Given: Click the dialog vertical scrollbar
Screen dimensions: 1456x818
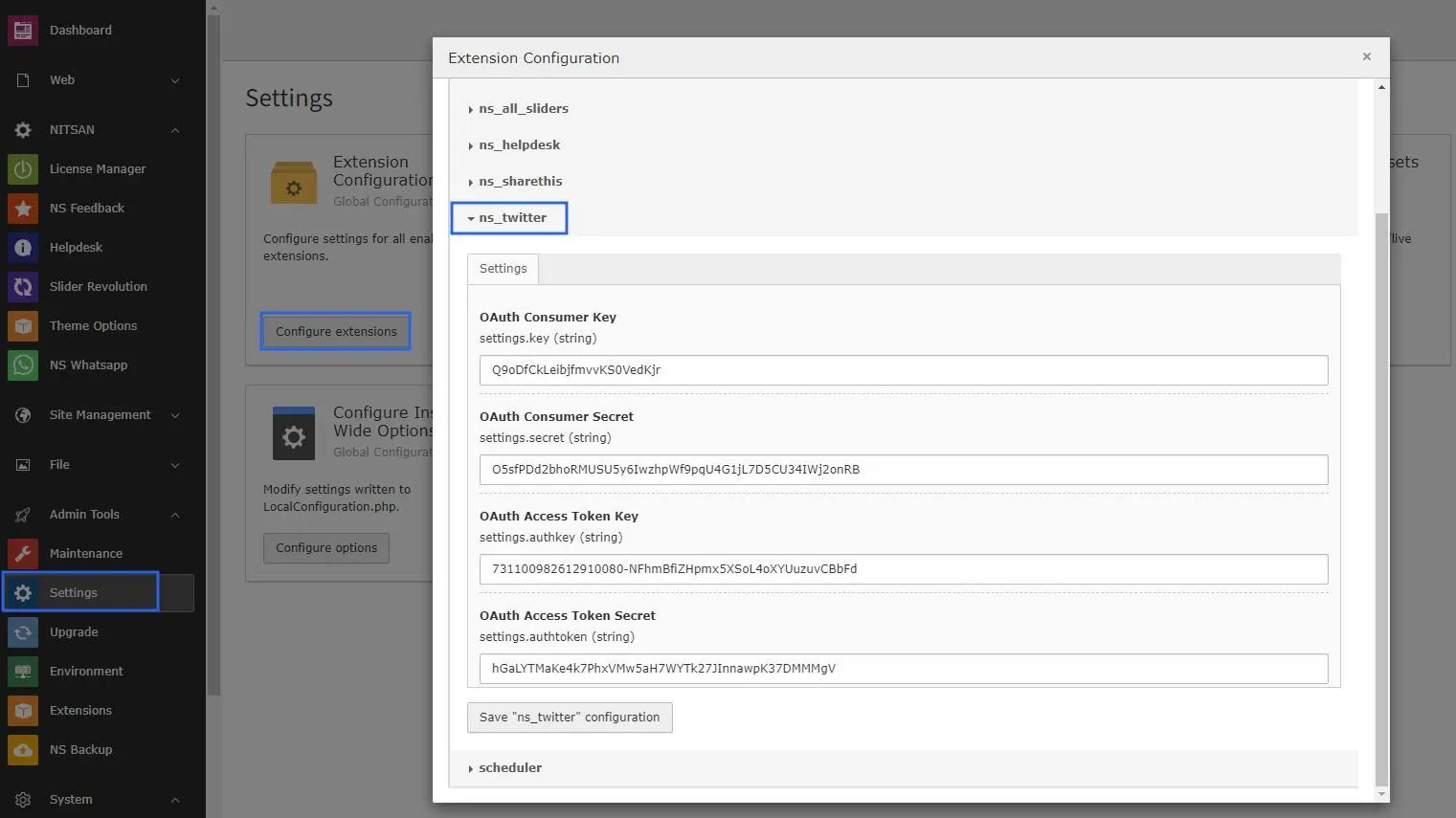Looking at the screenshot, I should pyautogui.click(x=1380, y=497).
